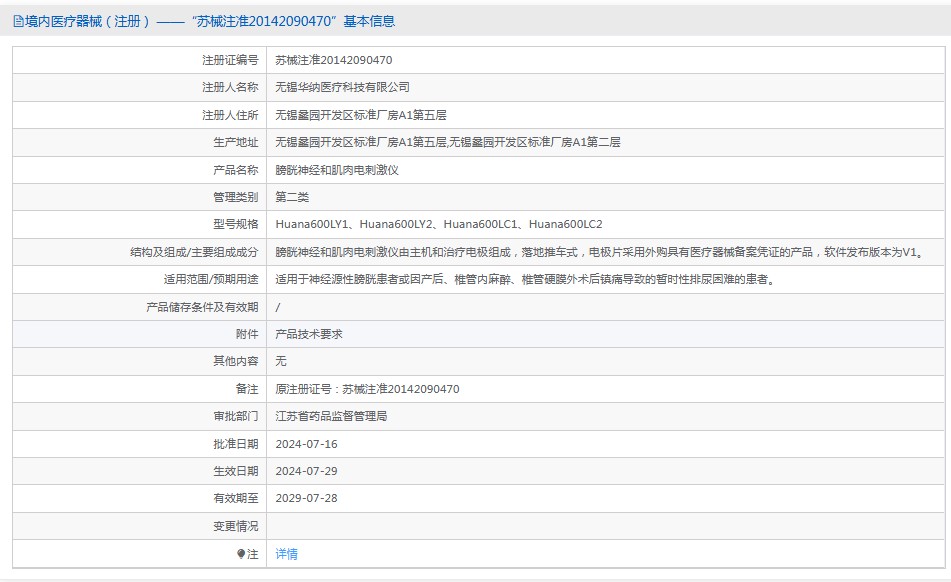Image resolution: width=951 pixels, height=582 pixels.
Task: Open the 详情 link in the 注 row
Action: [286, 554]
